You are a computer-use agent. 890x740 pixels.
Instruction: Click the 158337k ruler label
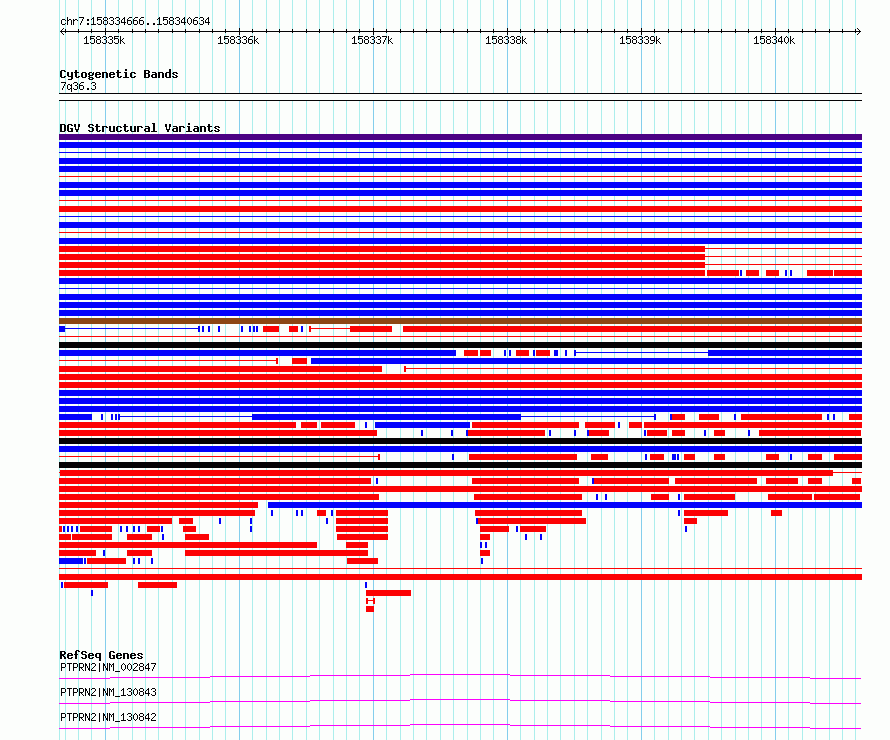(372, 40)
